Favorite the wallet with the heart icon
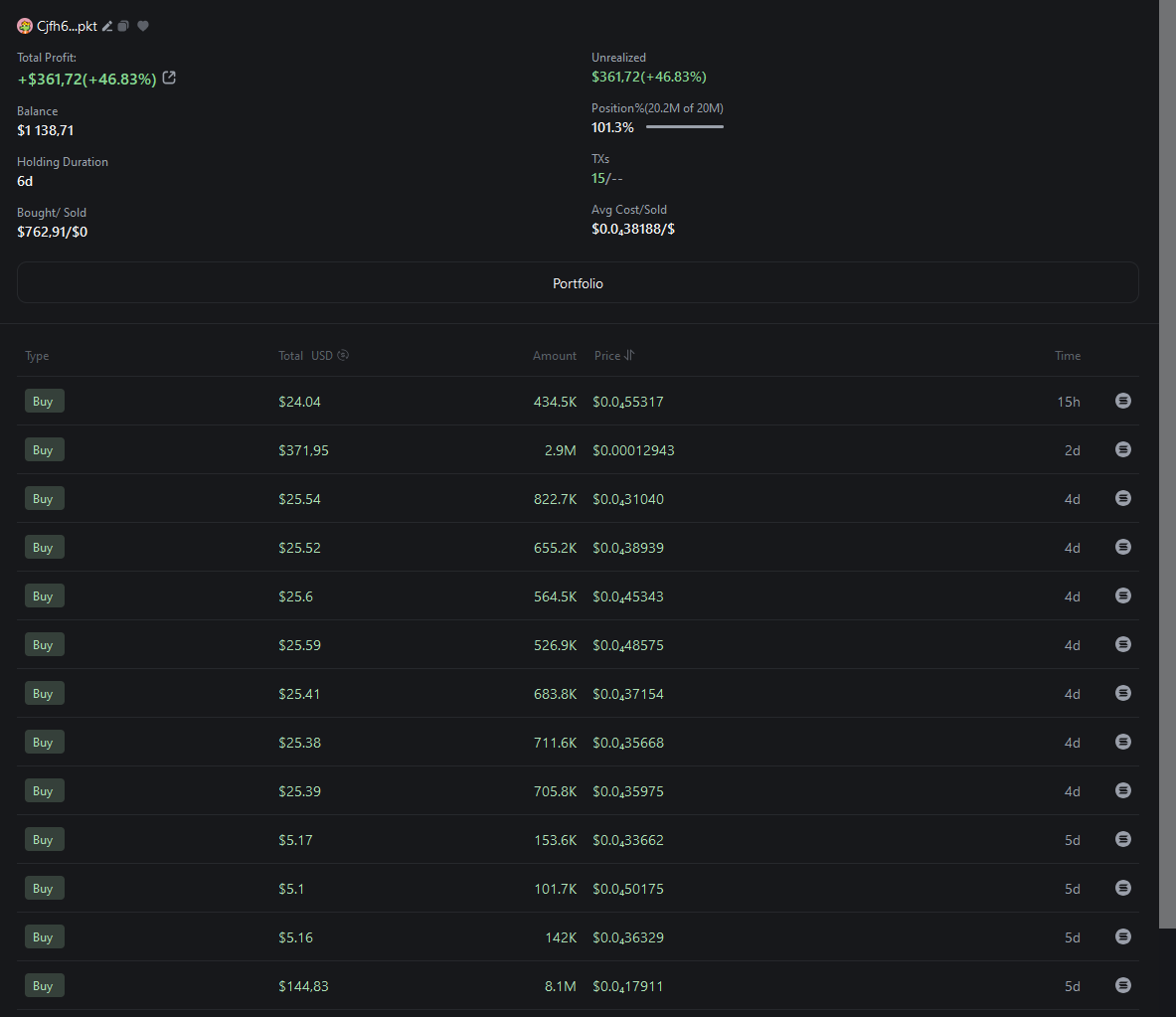This screenshot has height=1017, width=1176. click(143, 26)
